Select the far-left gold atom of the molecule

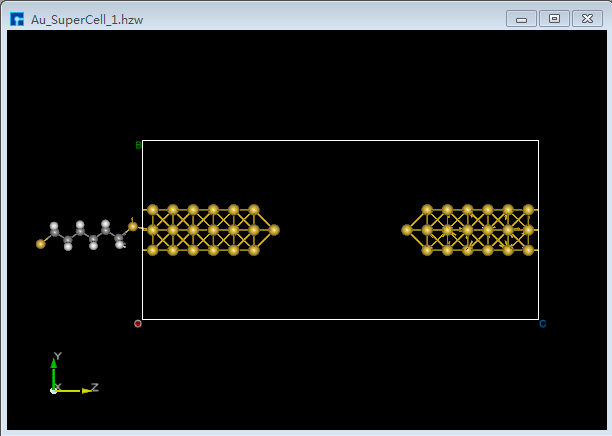(41, 244)
